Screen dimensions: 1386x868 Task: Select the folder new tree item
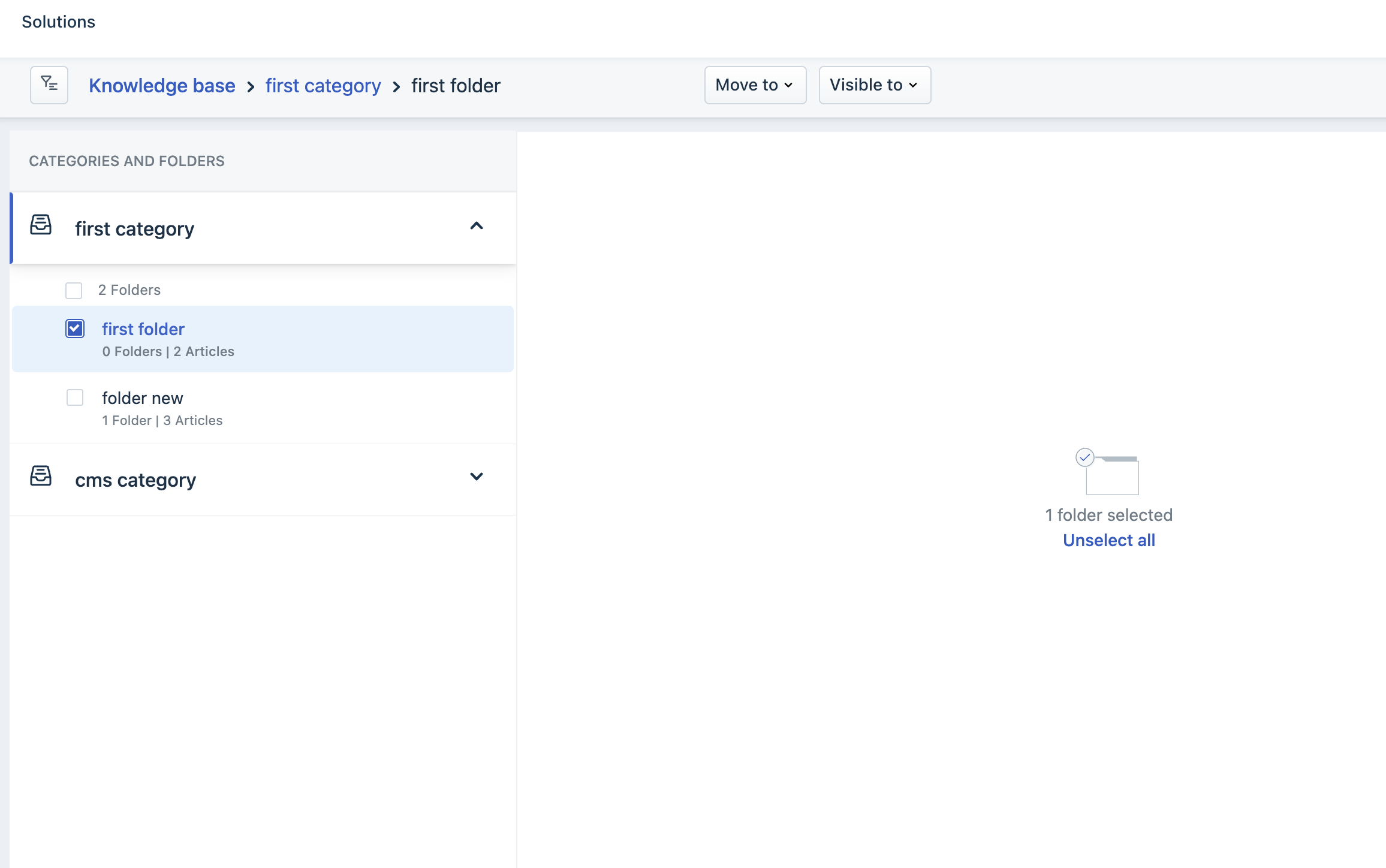pos(142,398)
